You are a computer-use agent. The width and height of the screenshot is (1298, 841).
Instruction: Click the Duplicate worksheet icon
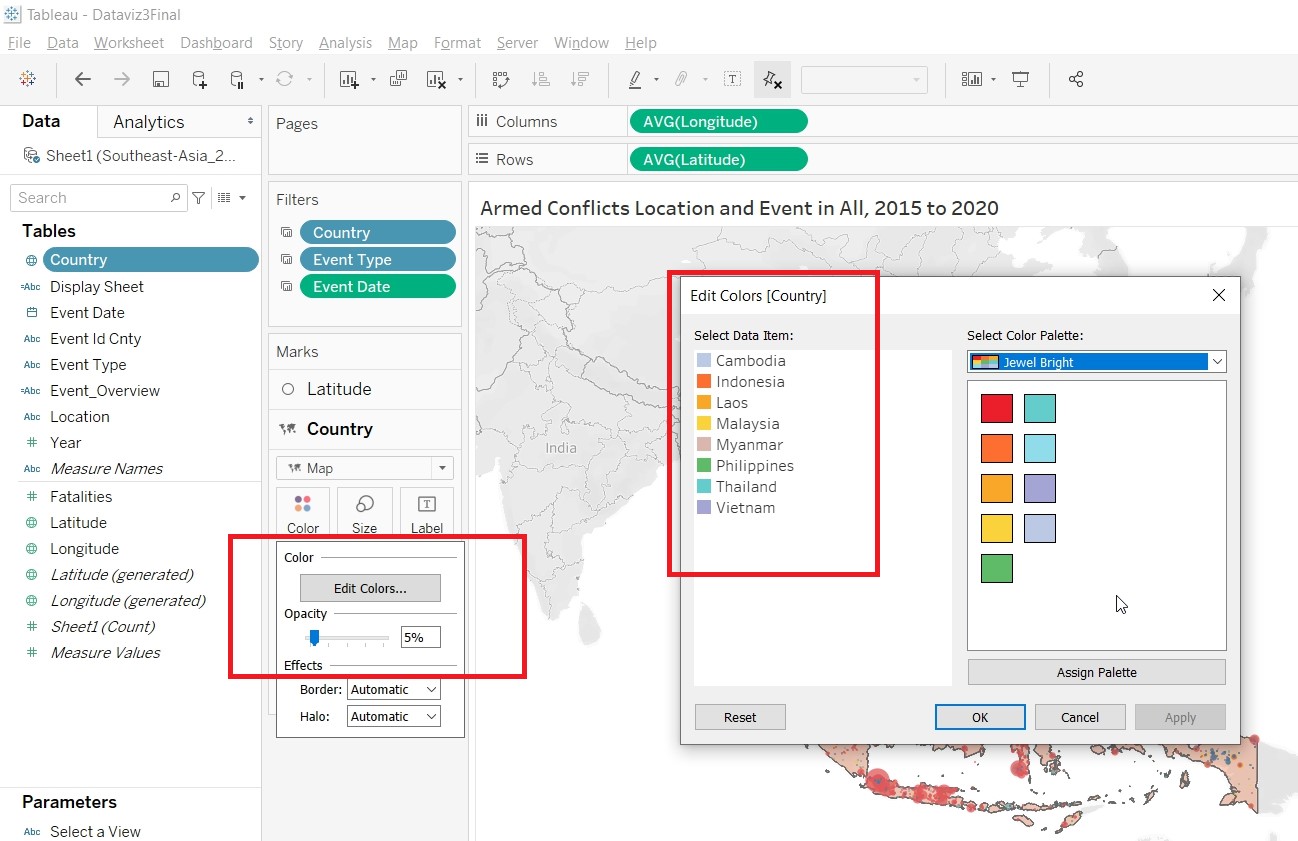tap(398, 80)
